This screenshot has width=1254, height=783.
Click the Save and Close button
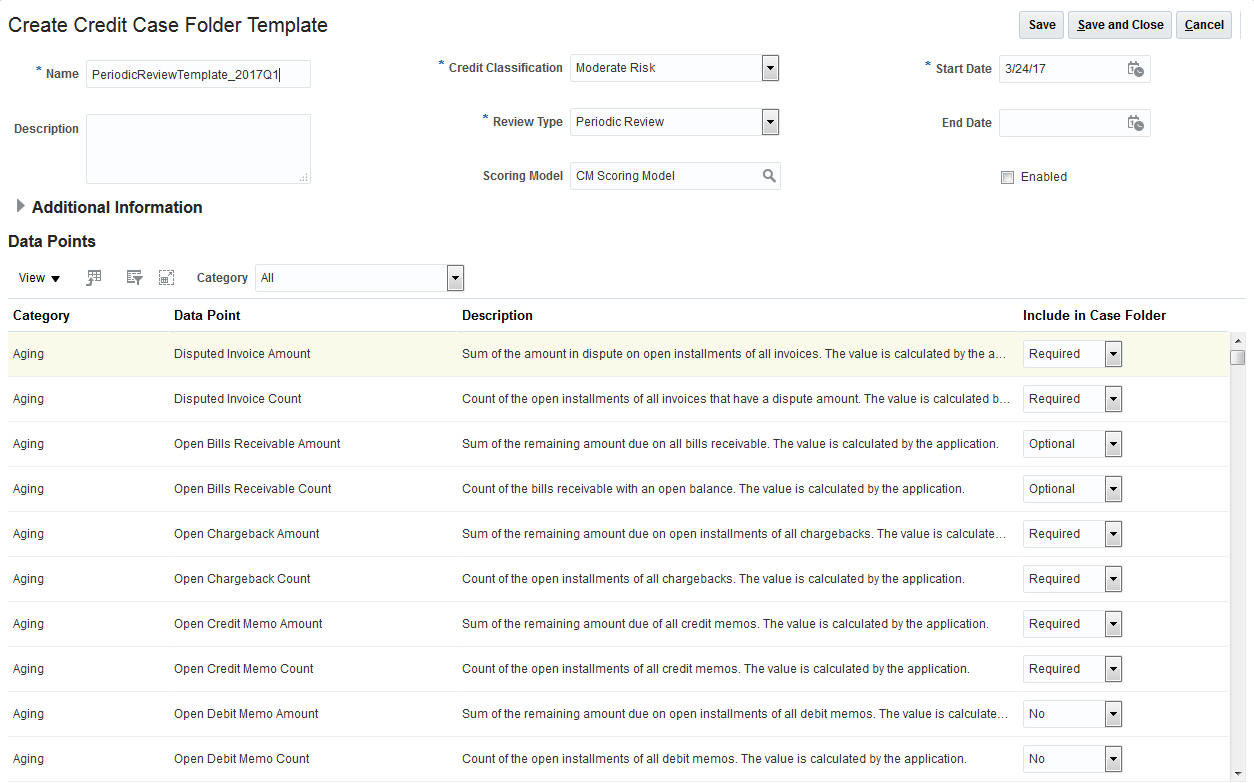click(x=1120, y=25)
